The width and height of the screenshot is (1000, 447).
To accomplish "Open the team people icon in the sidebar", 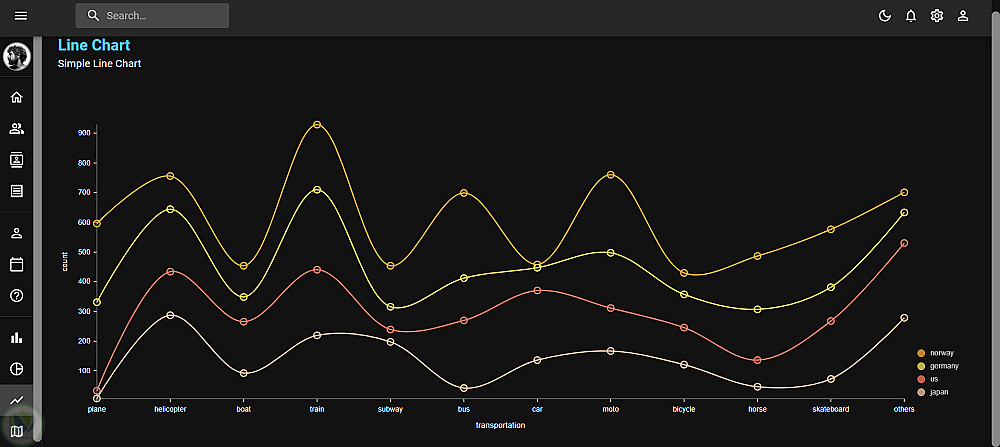I will click(17, 129).
